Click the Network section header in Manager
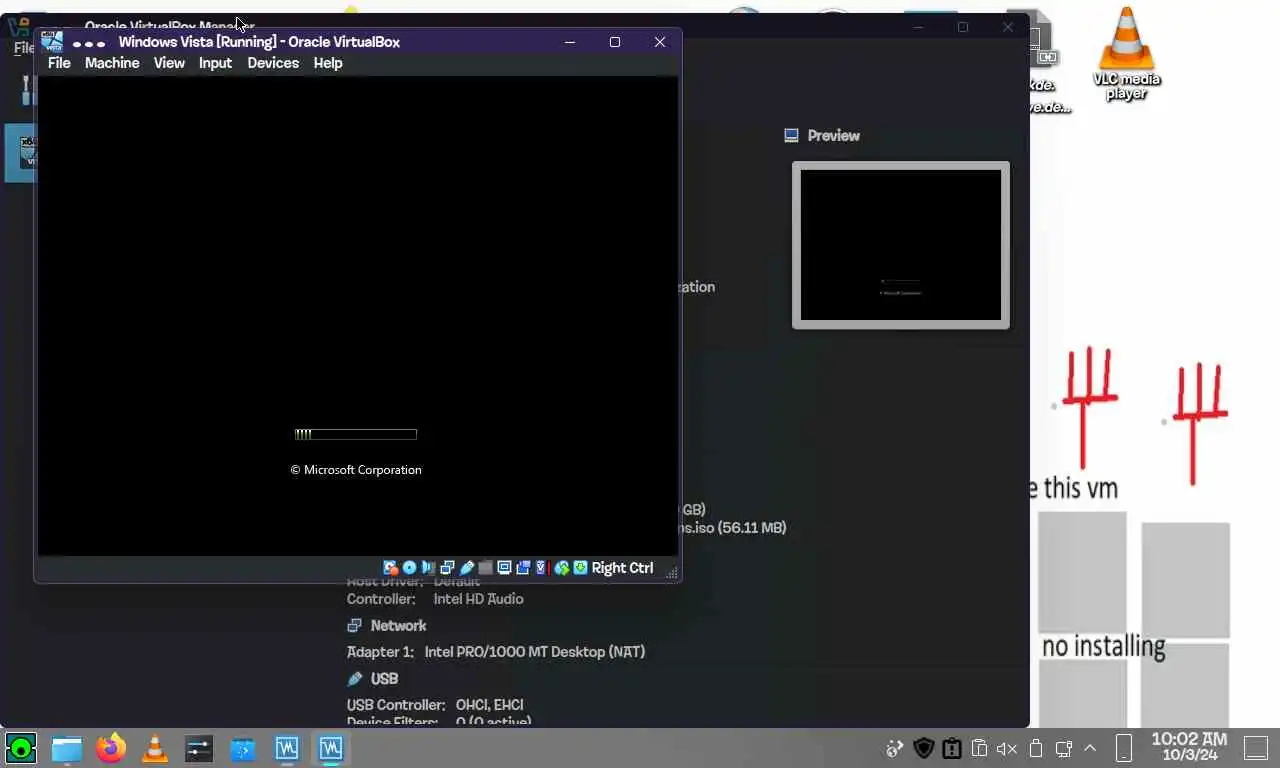Image resolution: width=1280 pixels, height=768 pixels. tap(398, 625)
